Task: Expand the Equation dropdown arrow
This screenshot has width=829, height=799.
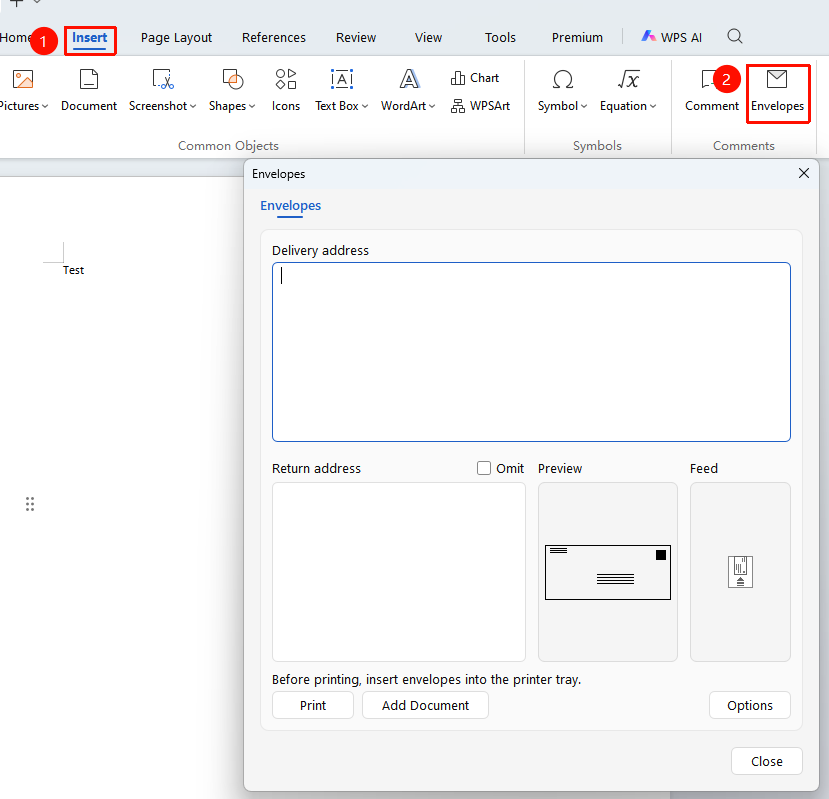Action: pyautogui.click(x=653, y=106)
